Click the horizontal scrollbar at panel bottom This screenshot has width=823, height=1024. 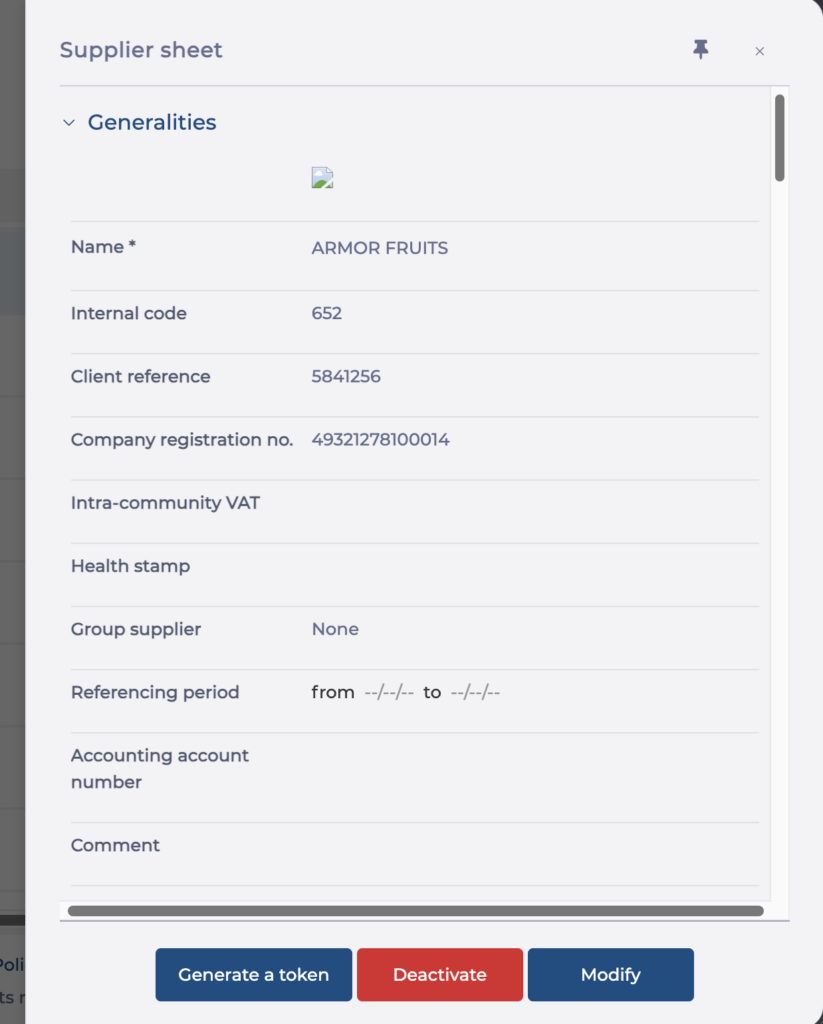415,911
